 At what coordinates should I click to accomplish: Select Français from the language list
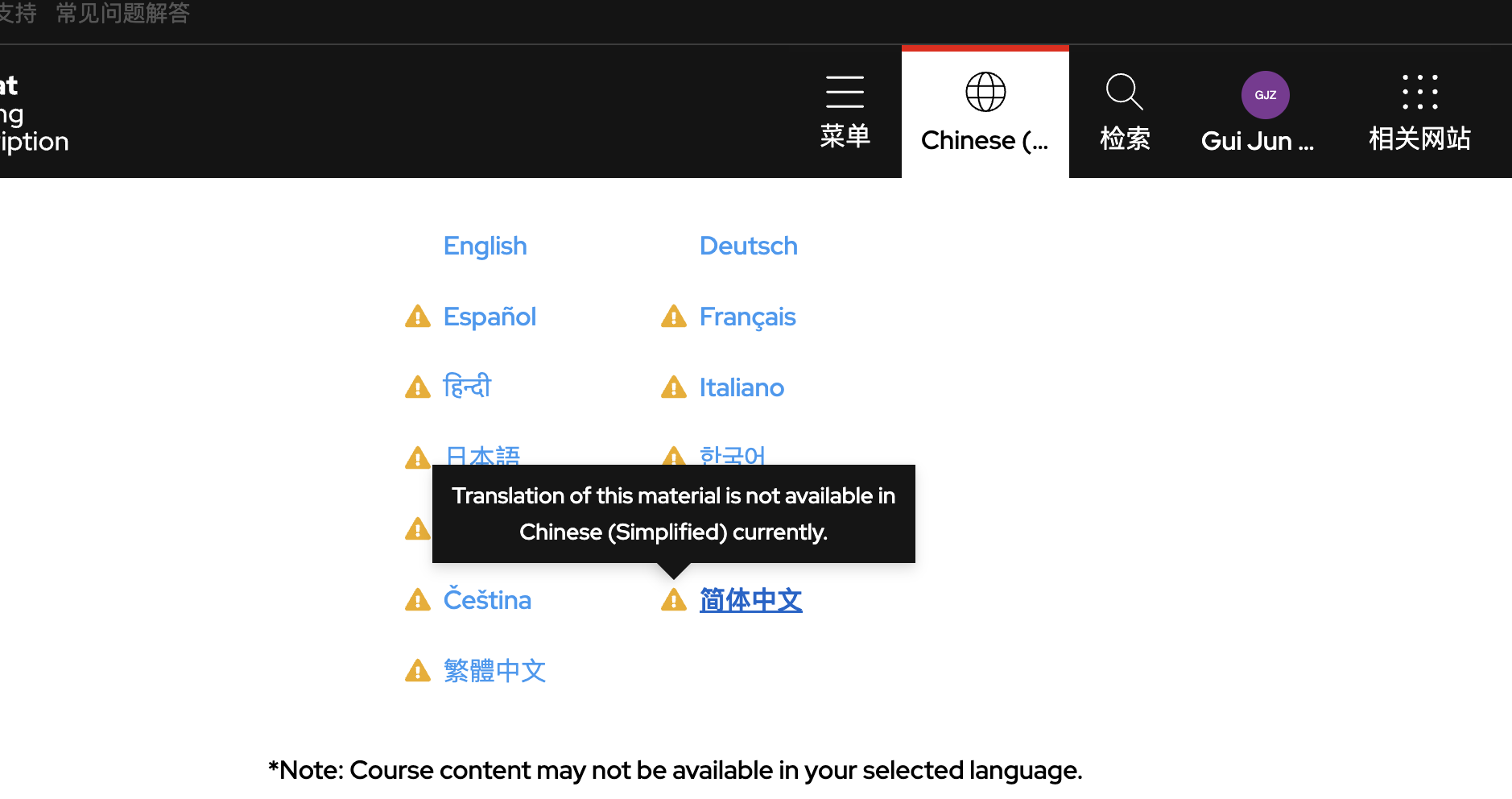pyautogui.click(x=747, y=317)
